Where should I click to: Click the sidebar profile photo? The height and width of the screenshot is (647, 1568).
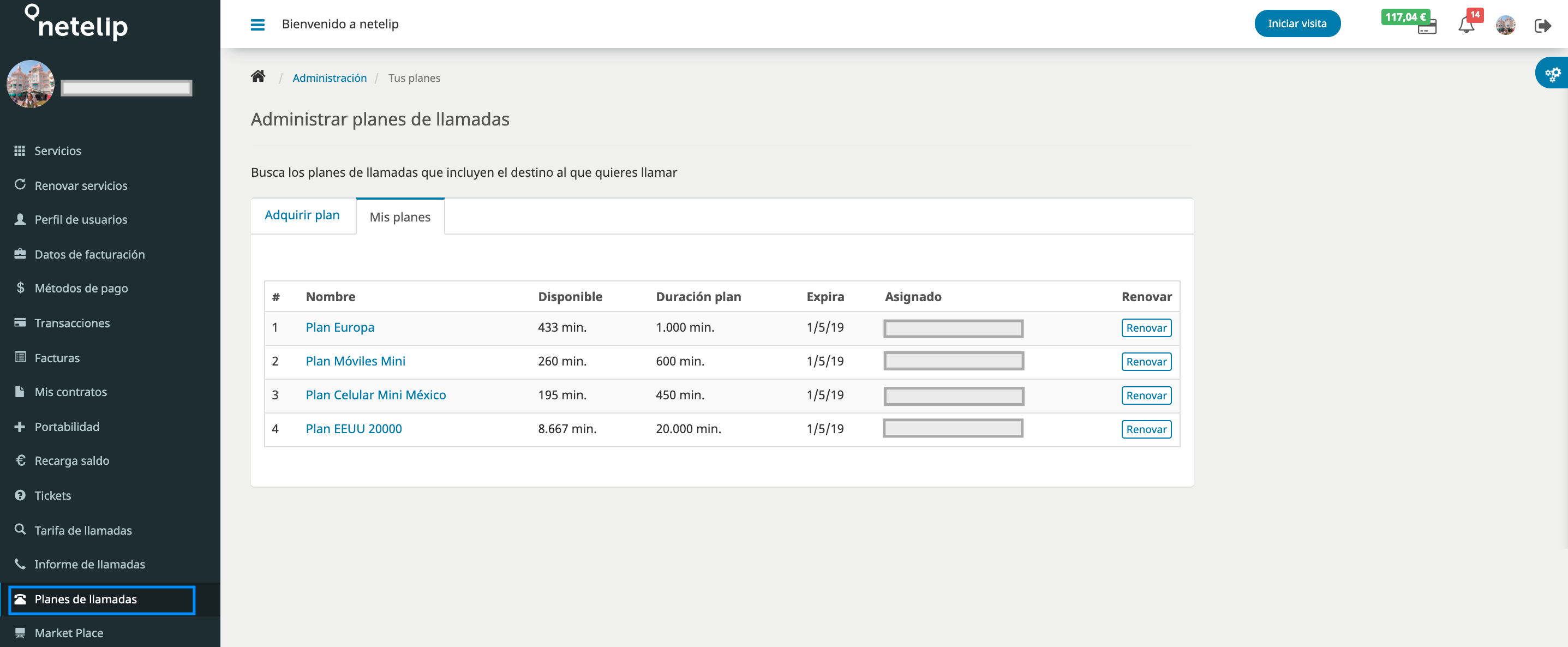[30, 84]
